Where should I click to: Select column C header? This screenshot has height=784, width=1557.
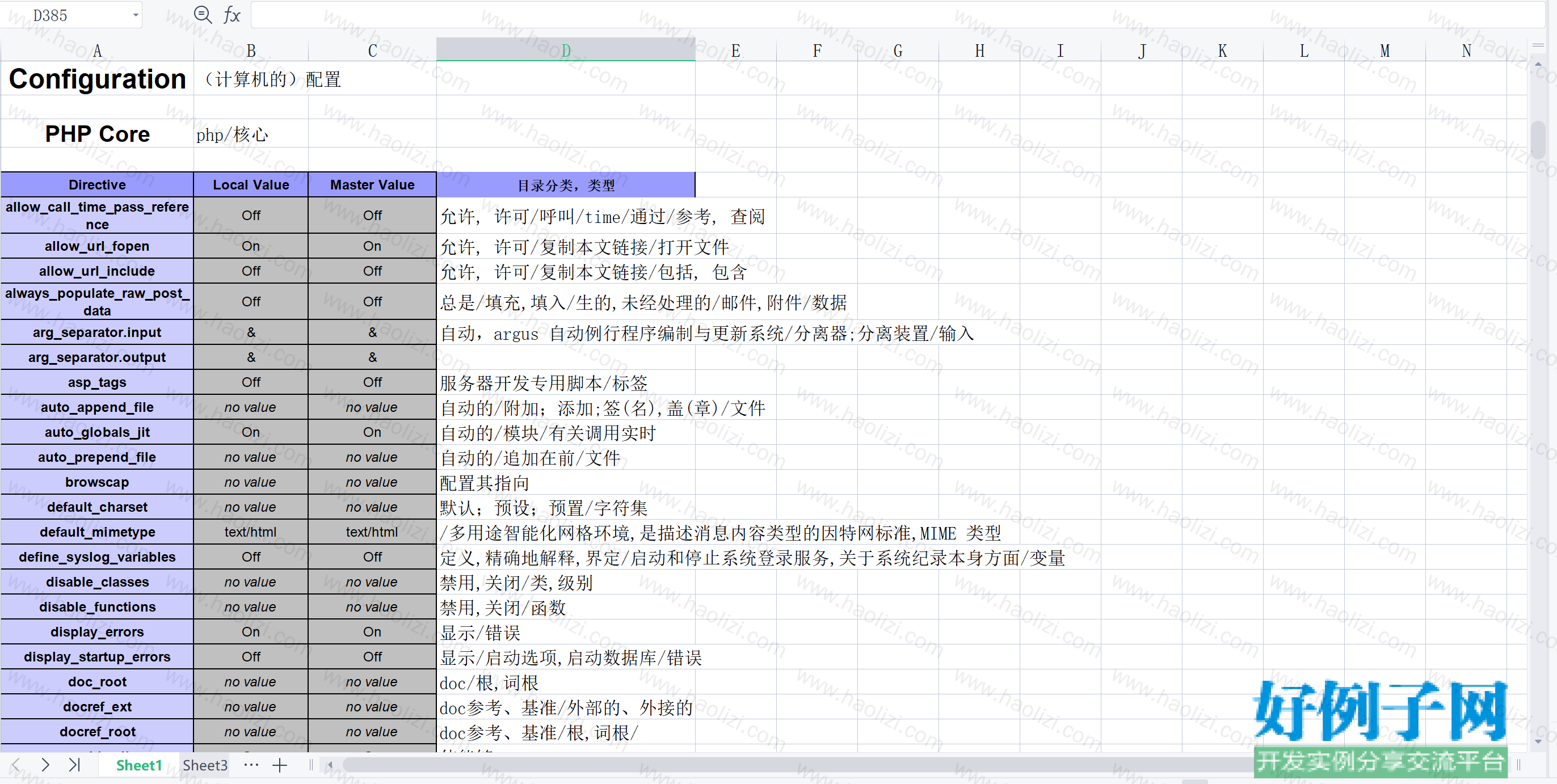(x=372, y=50)
